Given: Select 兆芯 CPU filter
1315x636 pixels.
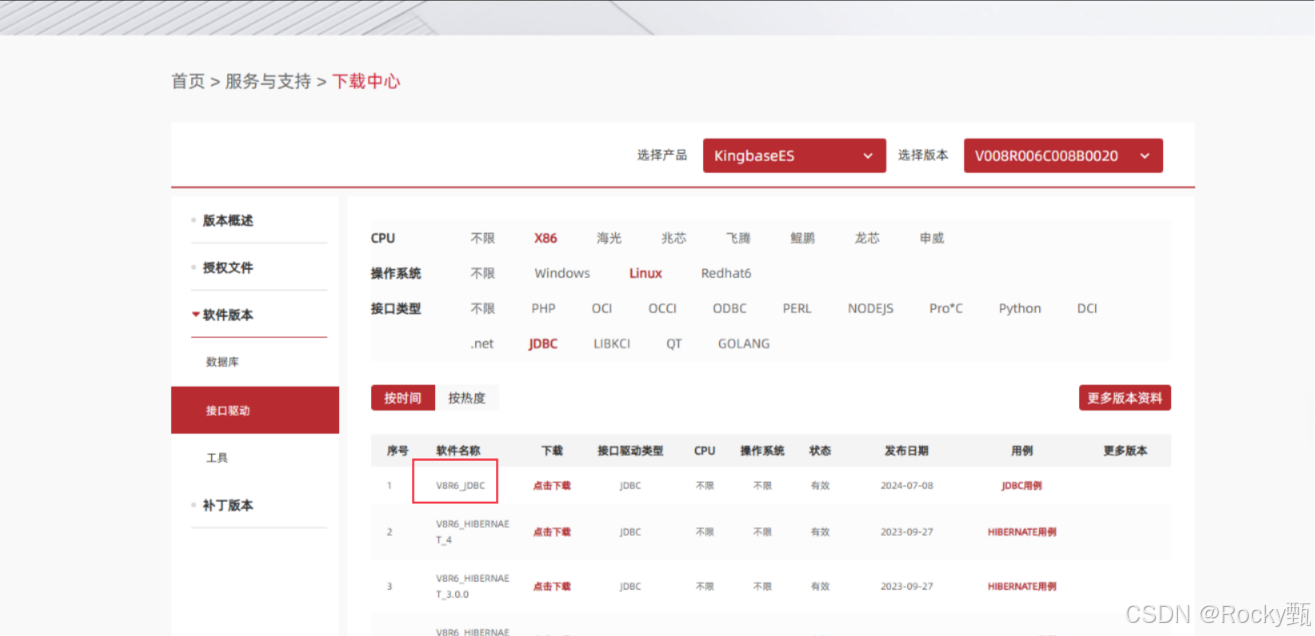Looking at the screenshot, I should point(674,238).
